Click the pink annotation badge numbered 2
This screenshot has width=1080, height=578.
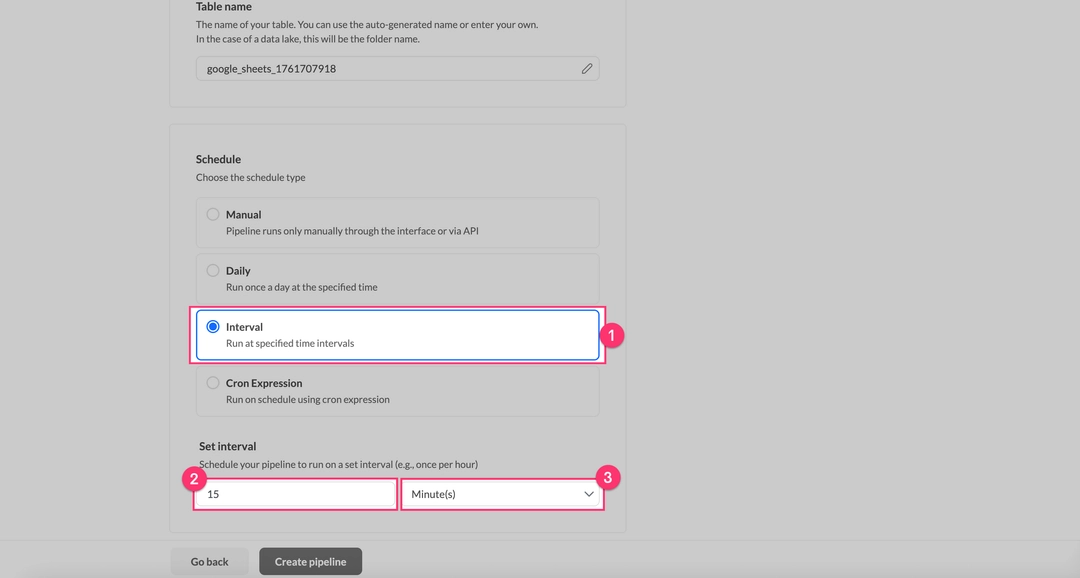[194, 478]
